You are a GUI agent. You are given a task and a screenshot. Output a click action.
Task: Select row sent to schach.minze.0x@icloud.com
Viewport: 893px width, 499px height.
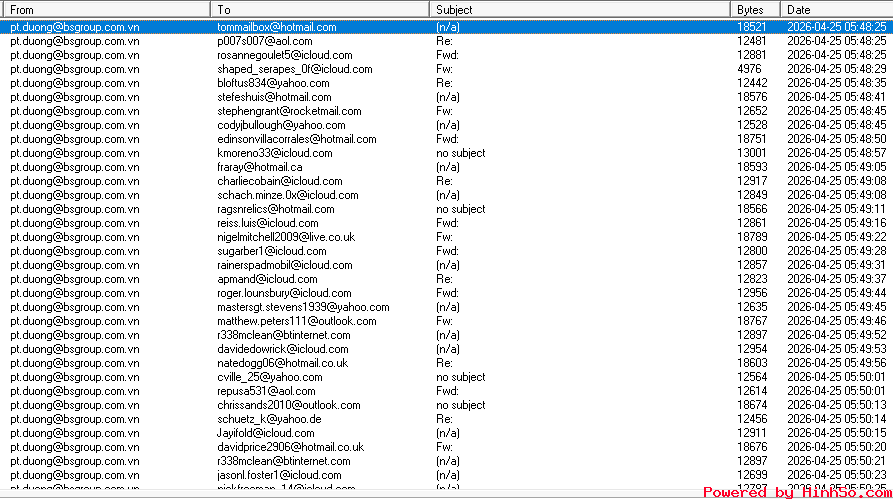pos(446,195)
